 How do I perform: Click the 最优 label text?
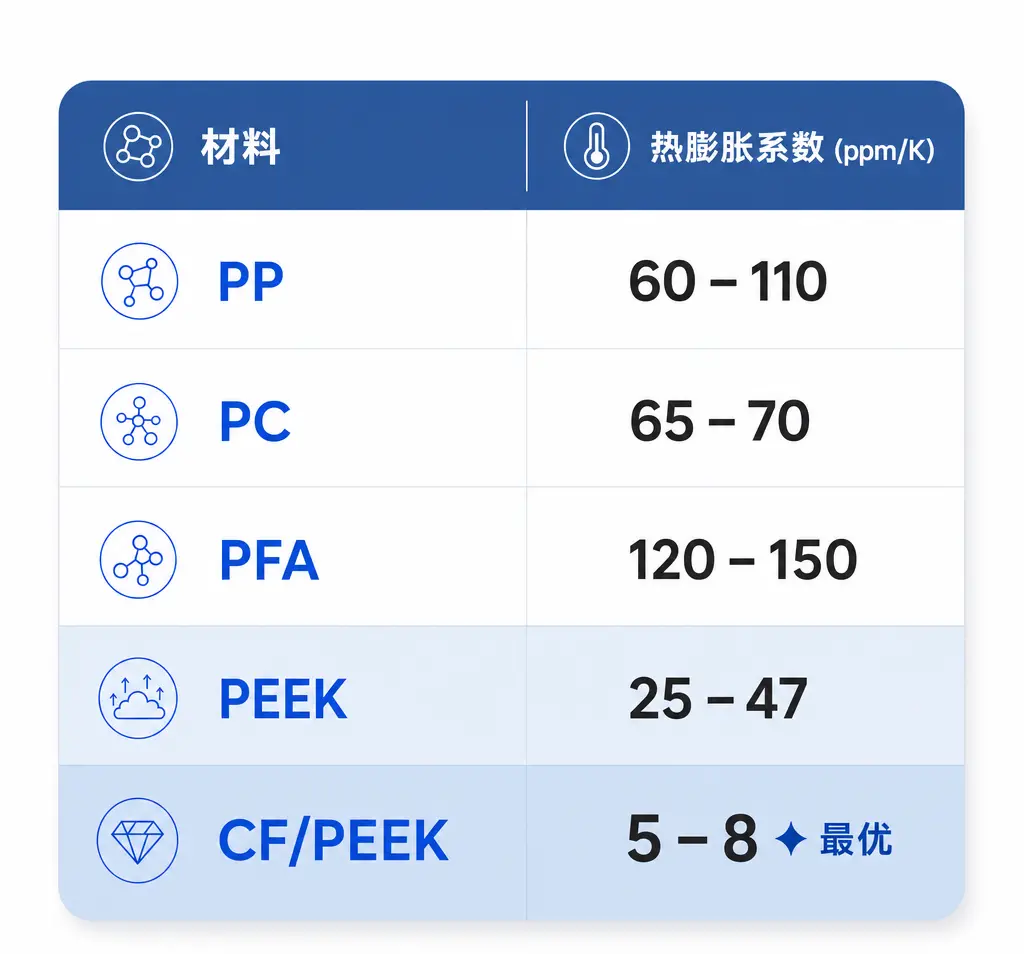856,839
